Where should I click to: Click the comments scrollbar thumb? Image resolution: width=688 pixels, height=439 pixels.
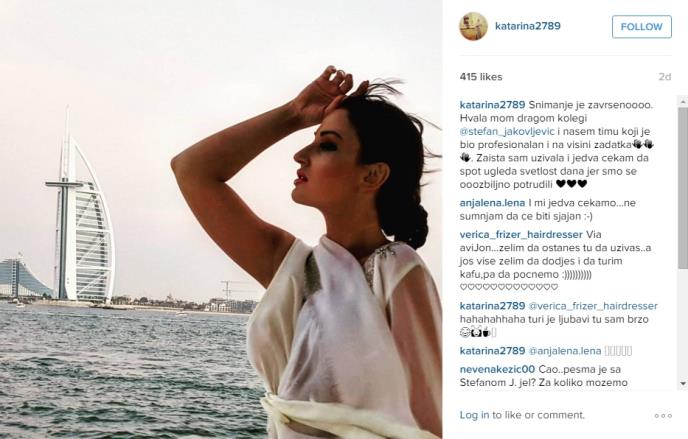pyautogui.click(x=683, y=187)
